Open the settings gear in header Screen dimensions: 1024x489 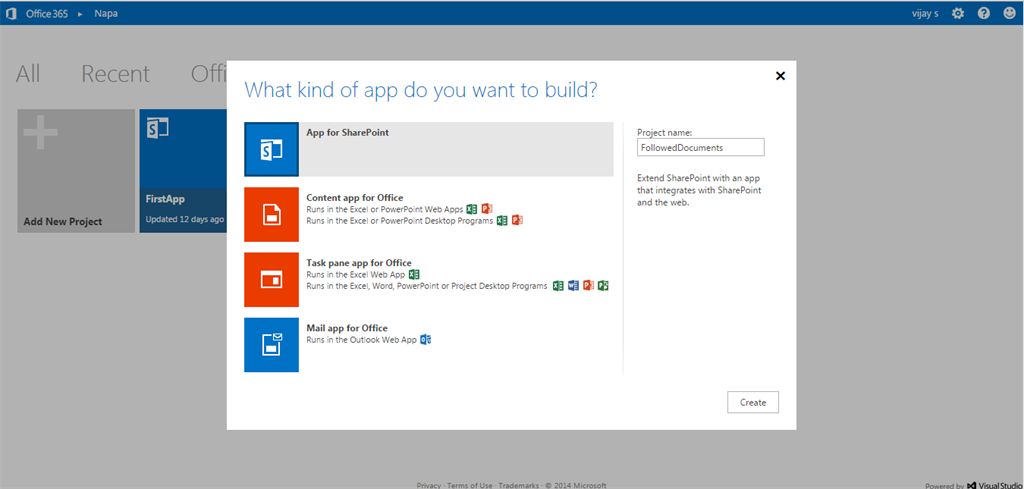[x=957, y=13]
